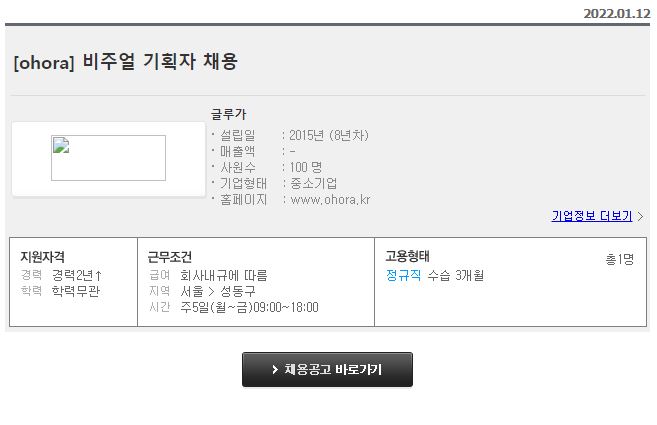Click the arrow icon on 채용공고 바로가기

[x=275, y=369]
